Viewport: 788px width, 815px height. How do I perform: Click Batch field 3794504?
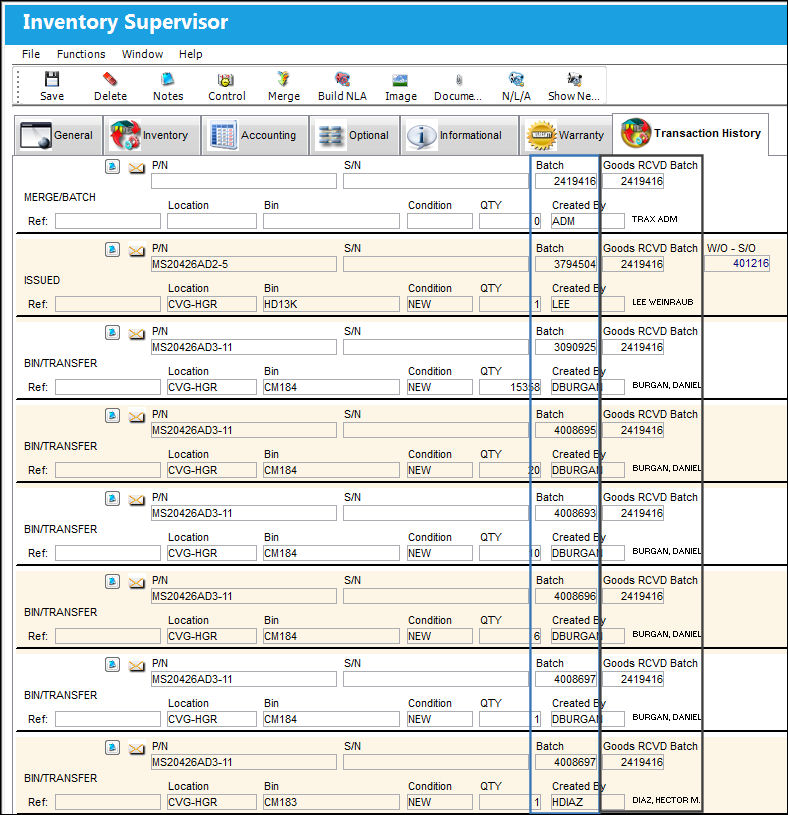pyautogui.click(x=566, y=264)
